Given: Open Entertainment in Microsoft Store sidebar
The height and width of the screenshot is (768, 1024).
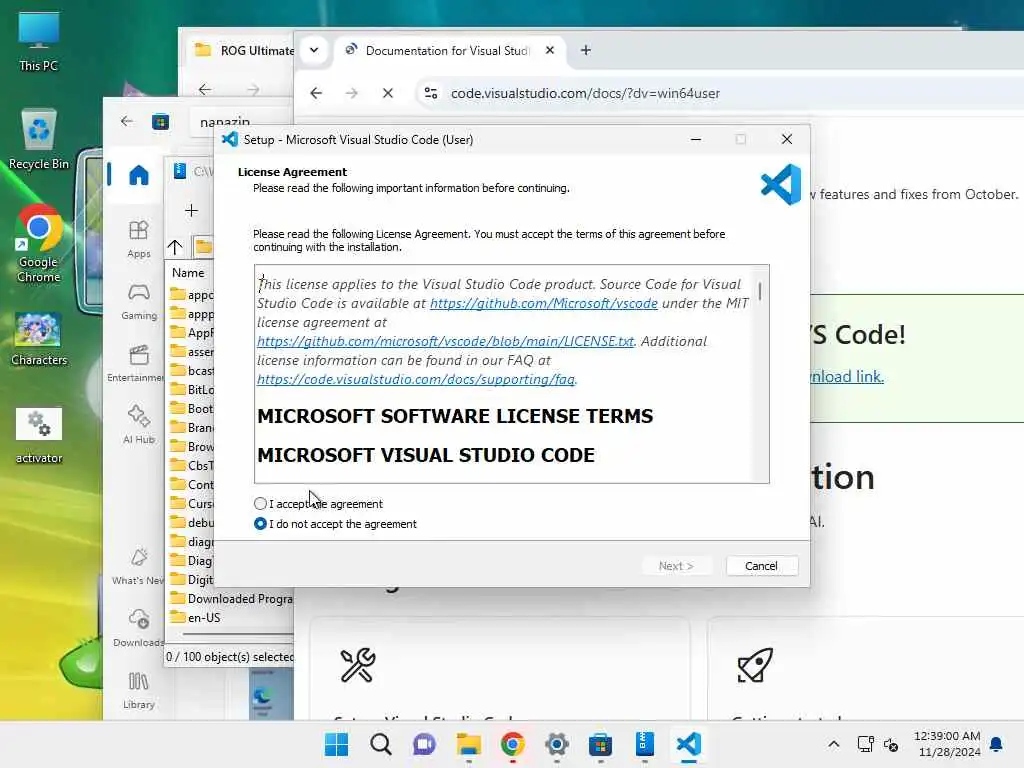Looking at the screenshot, I should point(136,363).
